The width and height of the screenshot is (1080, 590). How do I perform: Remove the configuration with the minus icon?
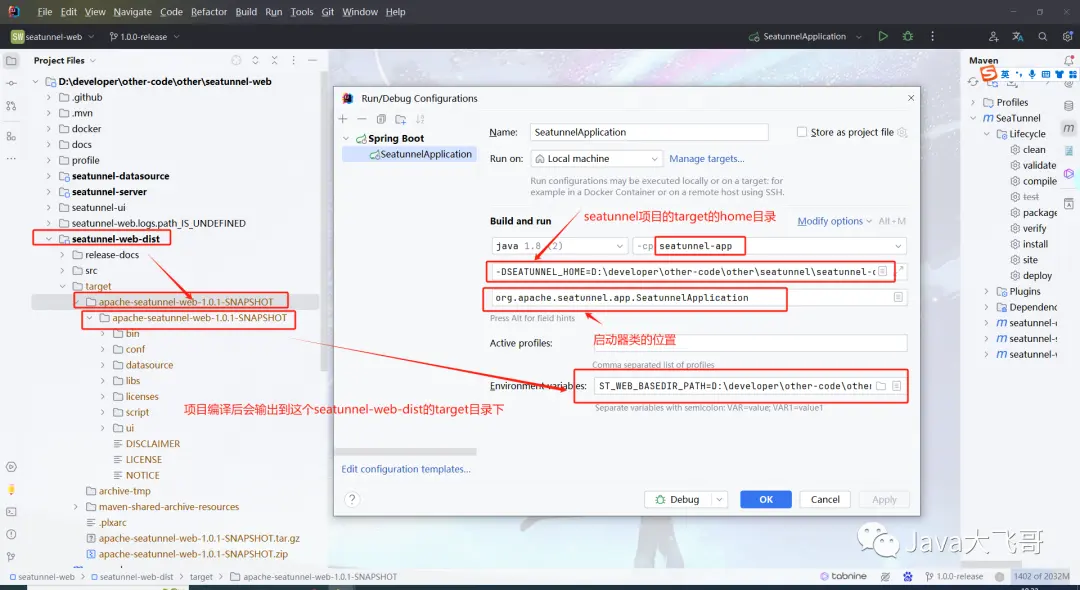[362, 119]
